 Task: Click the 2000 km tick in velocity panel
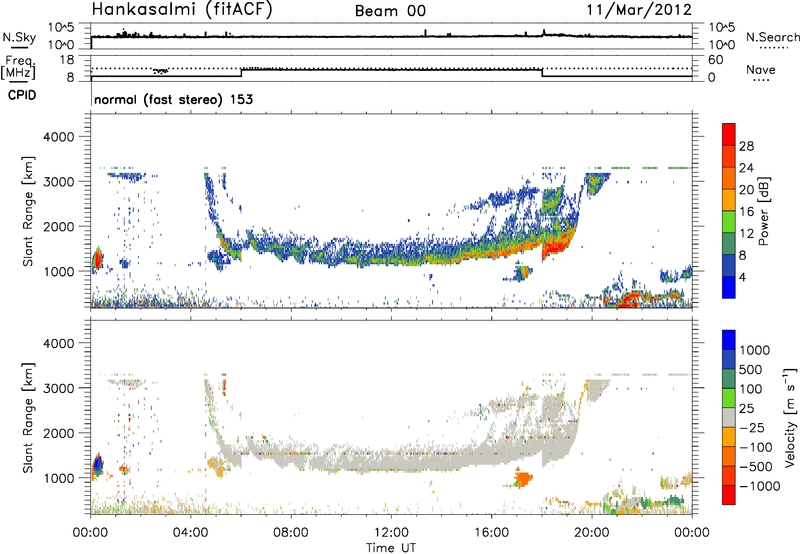click(x=58, y=433)
